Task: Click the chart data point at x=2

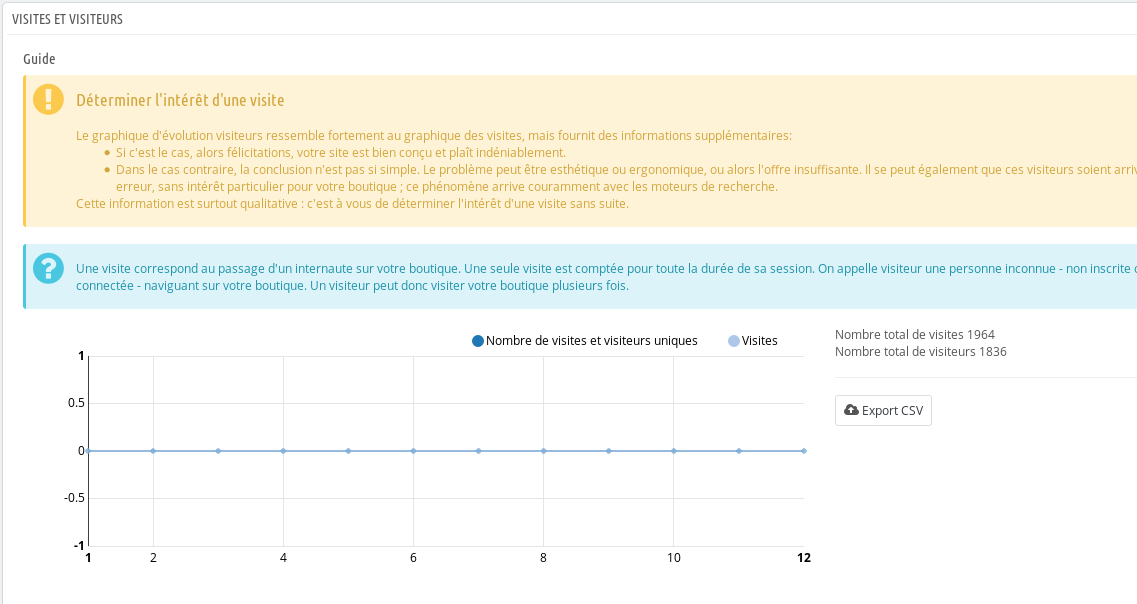Action: coord(153,451)
